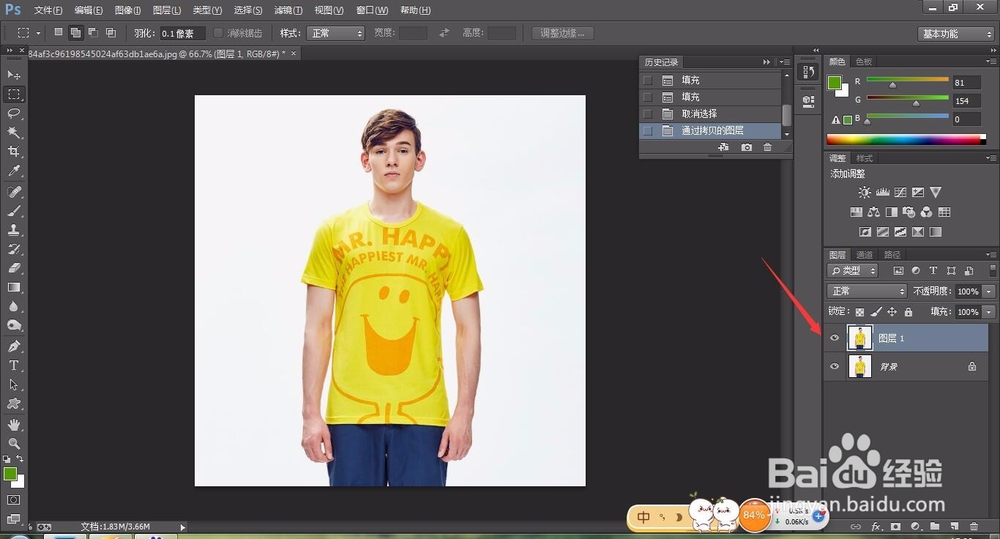Toggle the 消除锯齿 anti-alias checkbox
The image size is (1000, 539).
[x=218, y=33]
